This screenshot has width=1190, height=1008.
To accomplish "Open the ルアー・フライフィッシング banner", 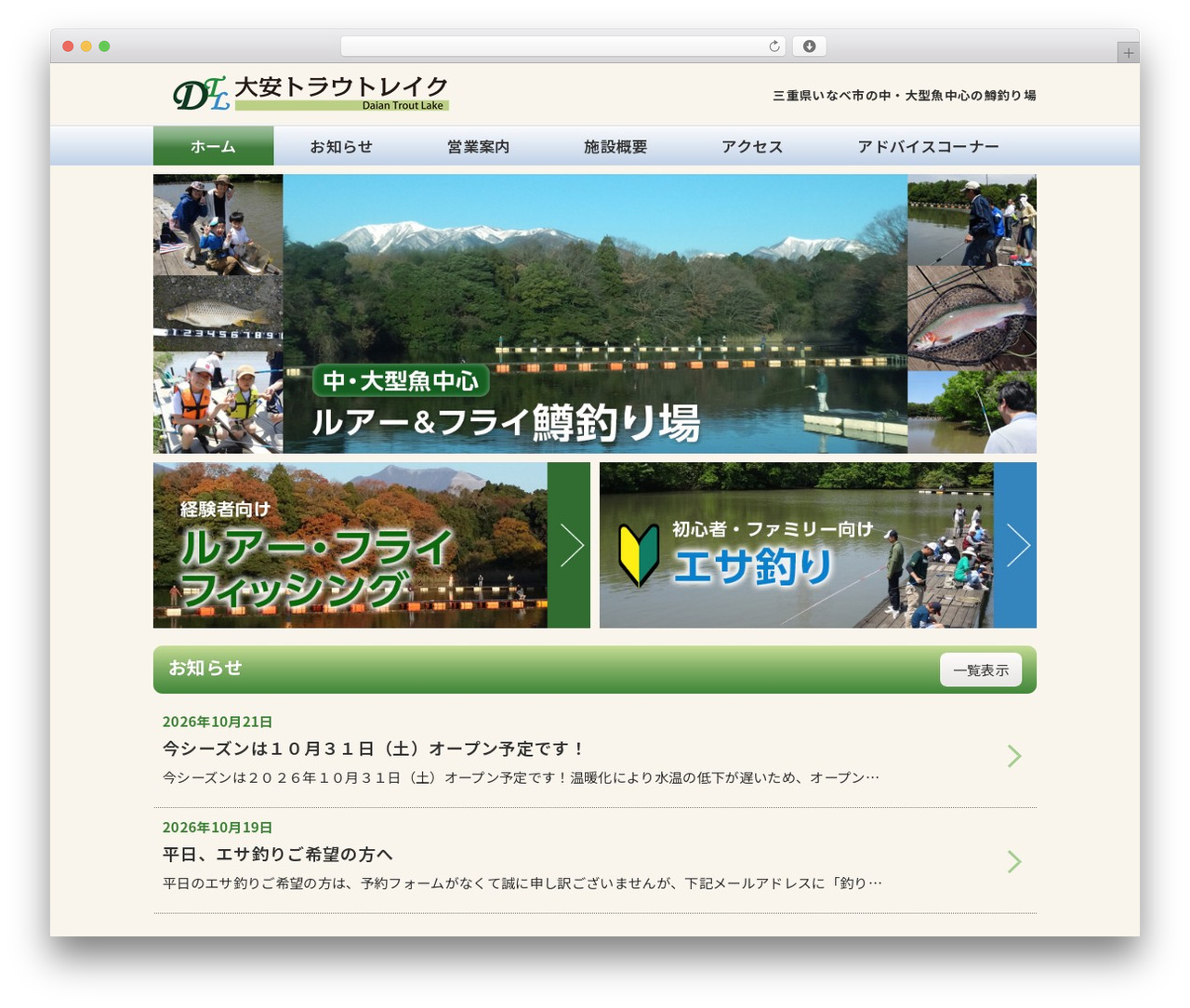I will tap(372, 545).
